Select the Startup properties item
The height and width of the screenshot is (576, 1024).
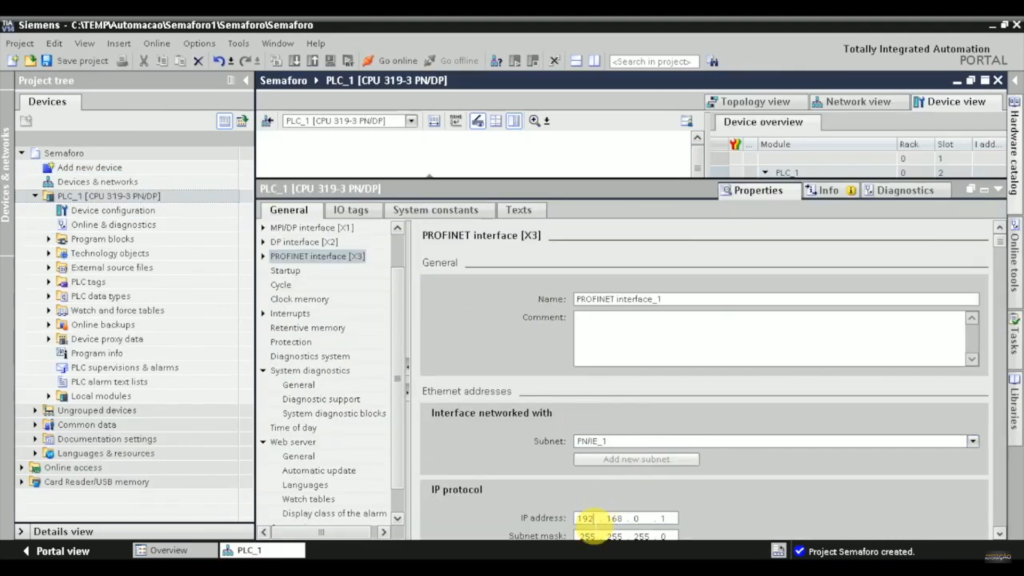[285, 270]
